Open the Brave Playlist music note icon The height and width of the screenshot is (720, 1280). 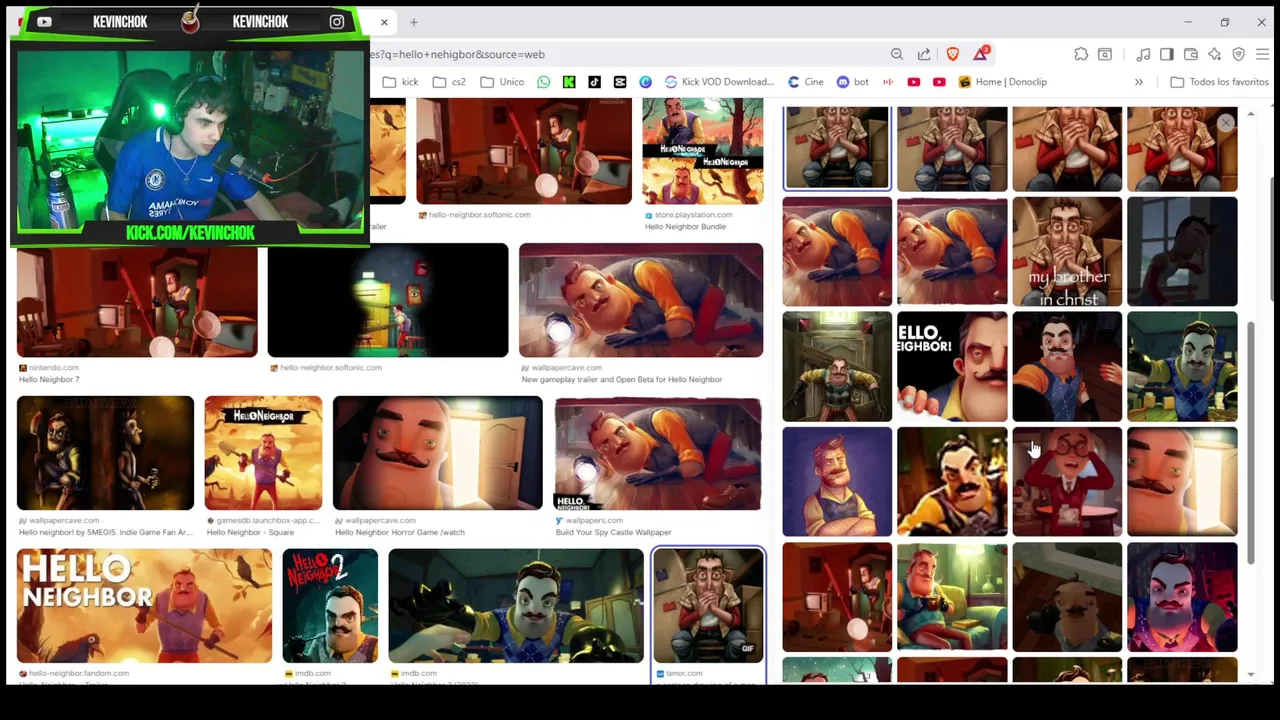[1143, 54]
